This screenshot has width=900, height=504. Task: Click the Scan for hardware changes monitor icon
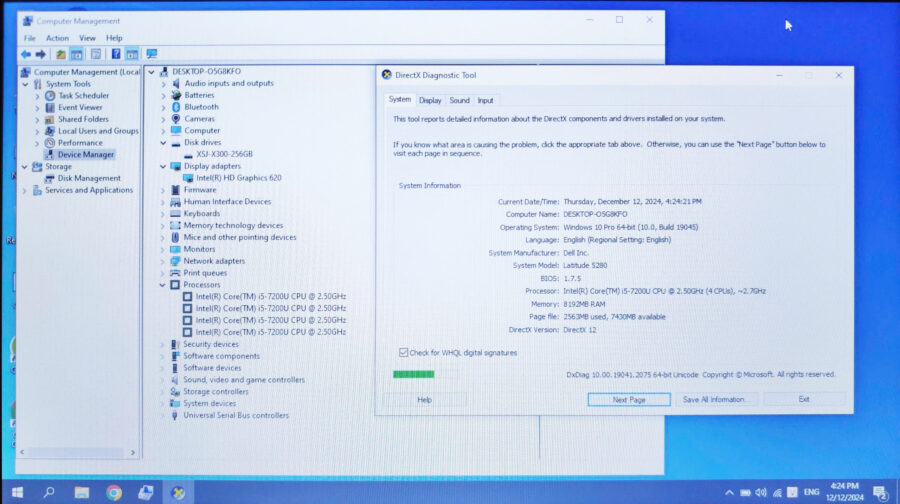coord(152,54)
